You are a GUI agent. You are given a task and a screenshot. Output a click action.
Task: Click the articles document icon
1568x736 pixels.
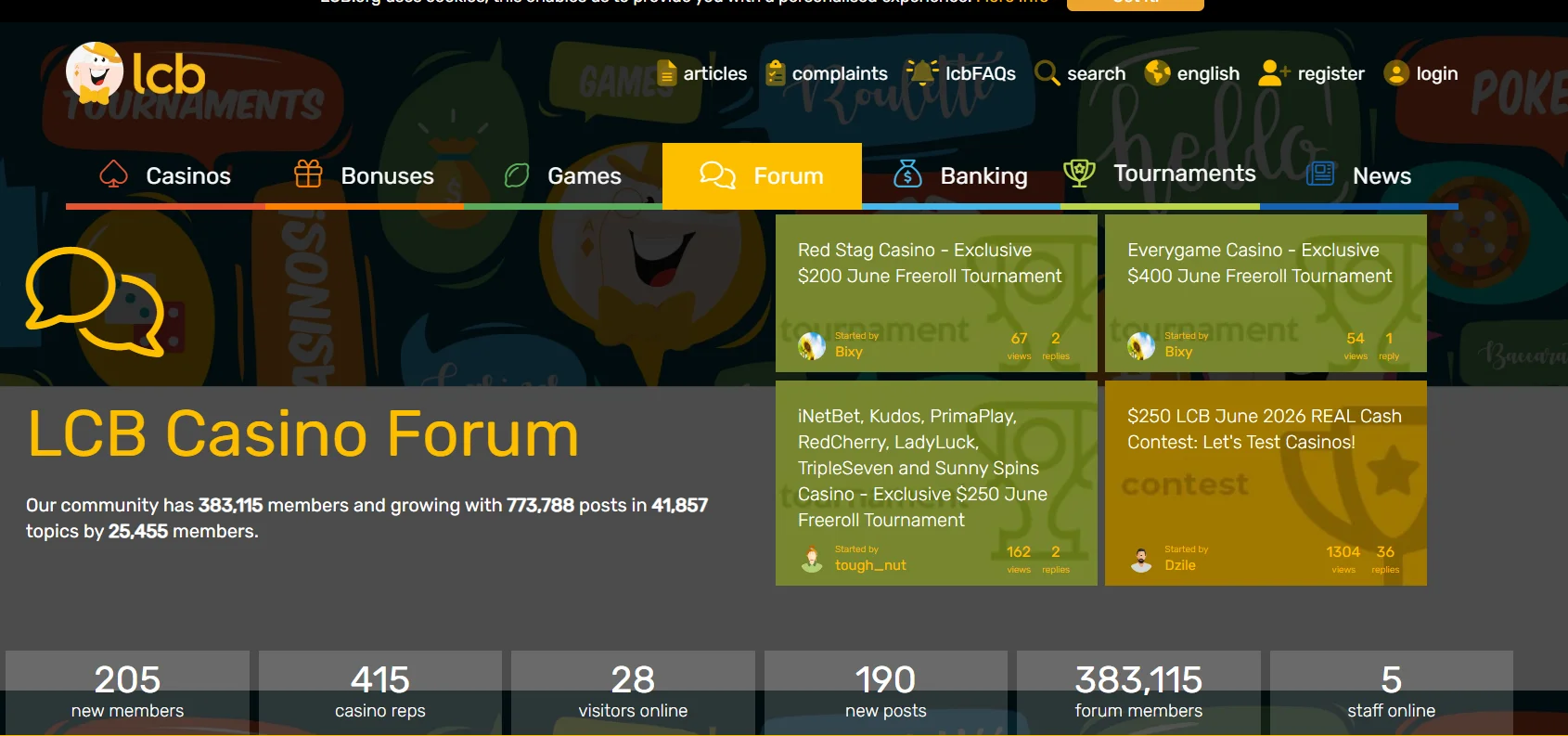coord(666,72)
